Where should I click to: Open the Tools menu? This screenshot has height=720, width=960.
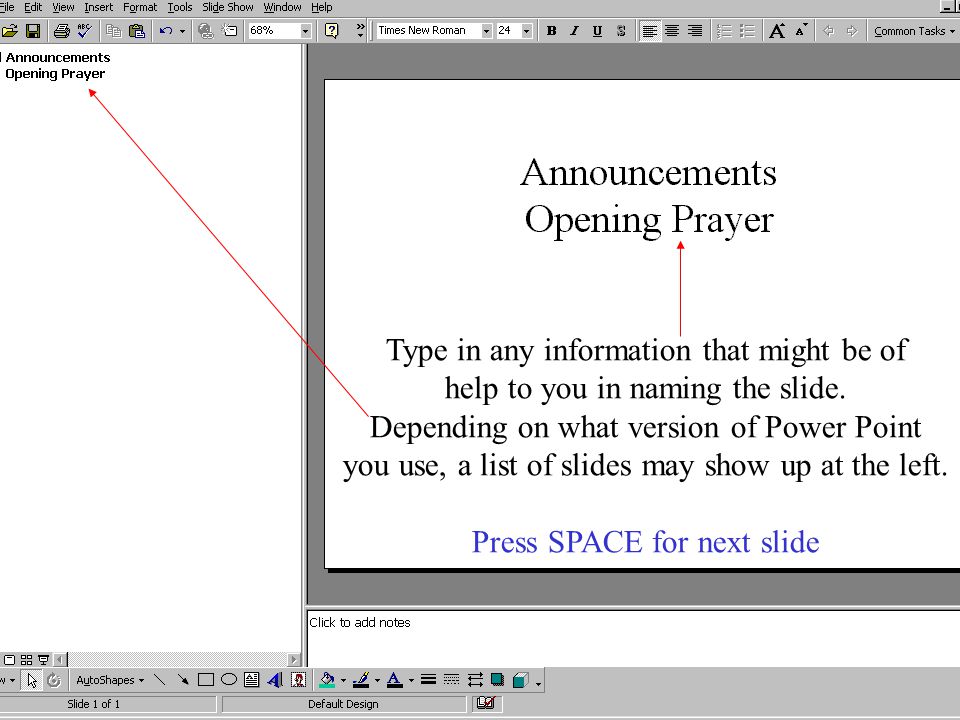(180, 7)
